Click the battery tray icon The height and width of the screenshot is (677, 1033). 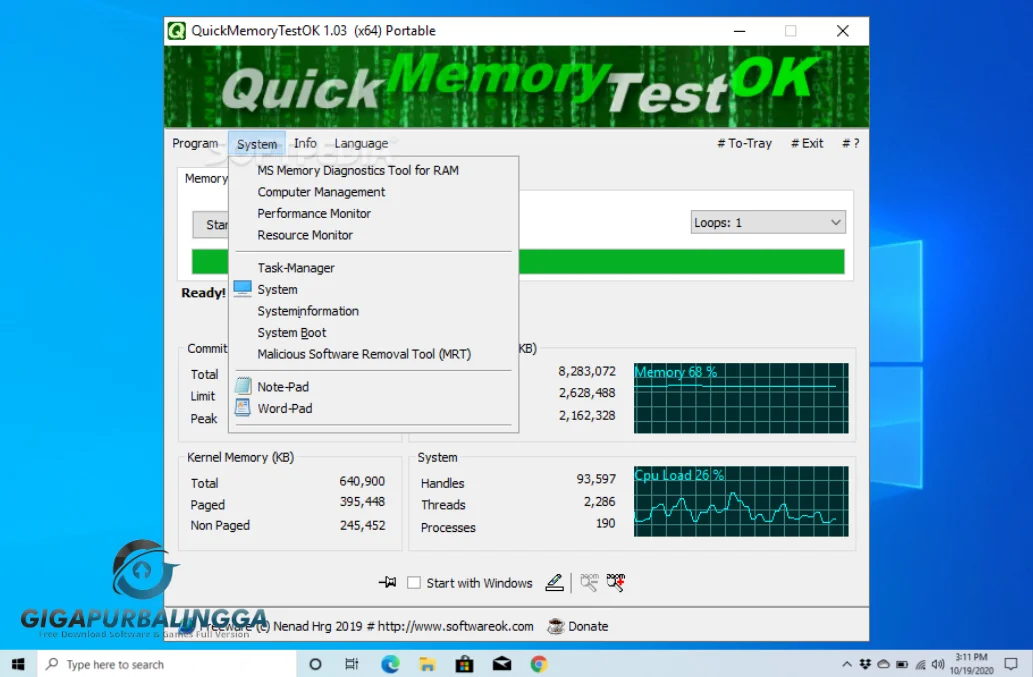point(902,664)
